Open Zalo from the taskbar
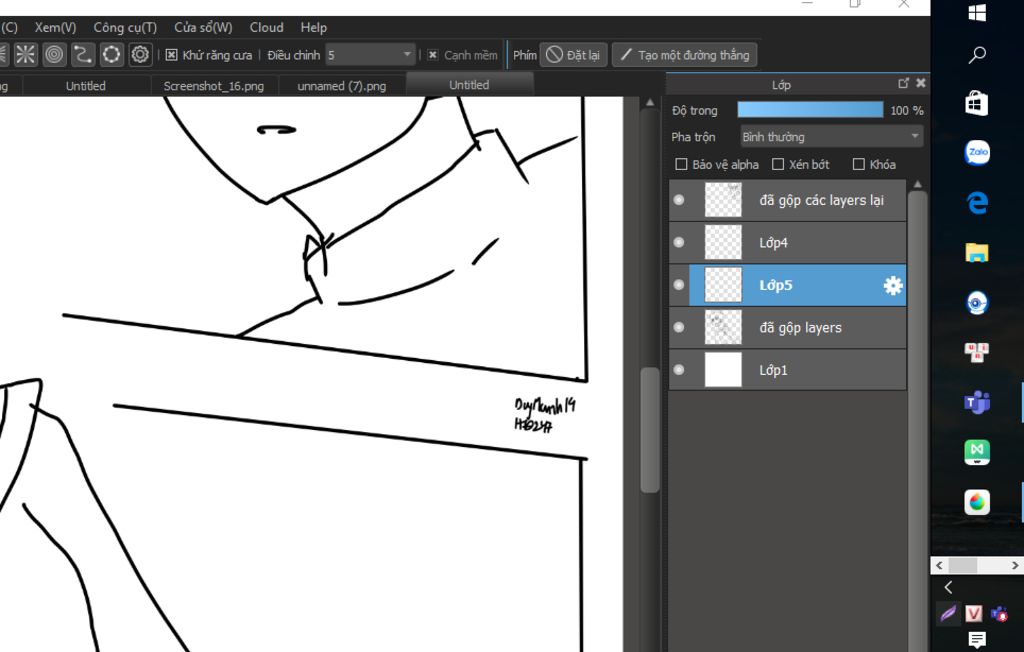 tap(977, 153)
